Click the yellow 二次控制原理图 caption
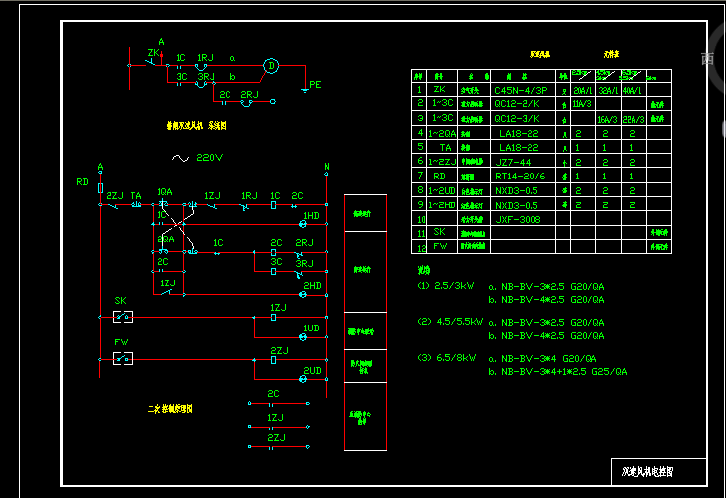The image size is (726, 498). 170,409
